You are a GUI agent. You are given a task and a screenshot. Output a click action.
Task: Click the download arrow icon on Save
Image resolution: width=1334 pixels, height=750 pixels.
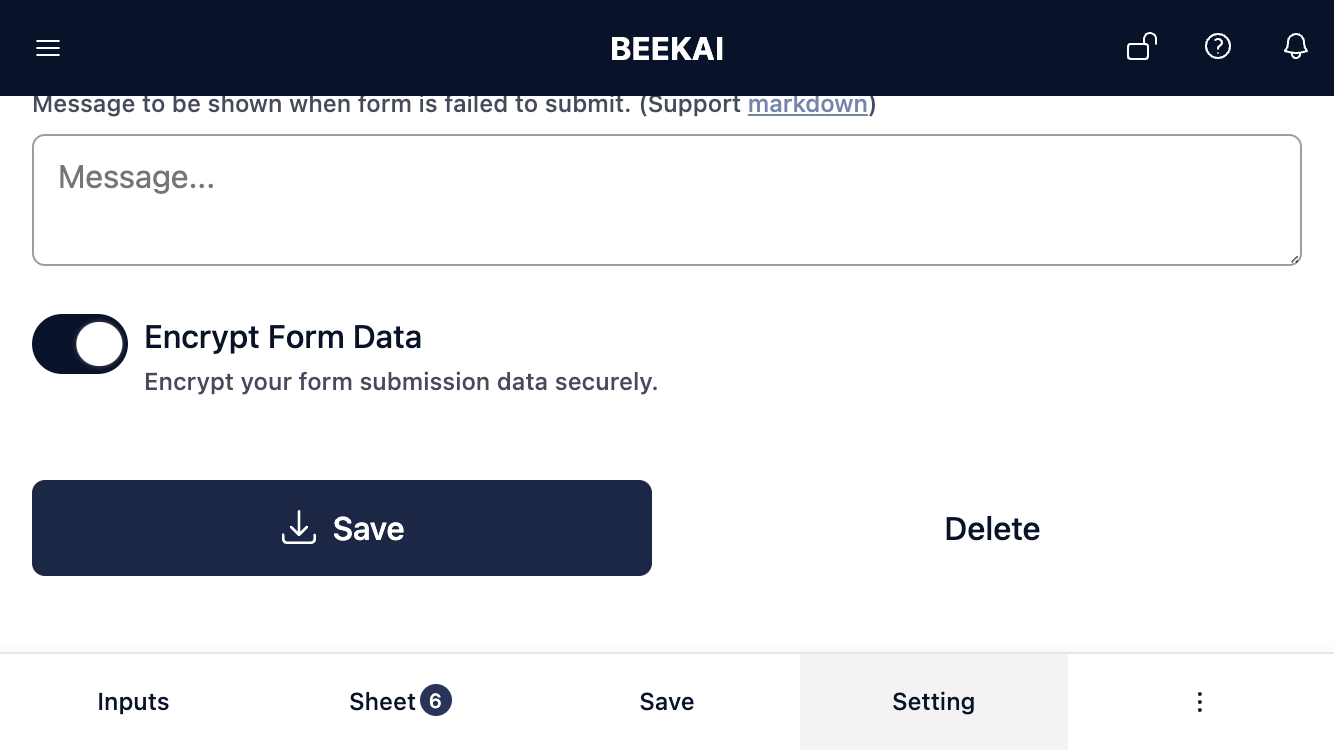(x=299, y=528)
